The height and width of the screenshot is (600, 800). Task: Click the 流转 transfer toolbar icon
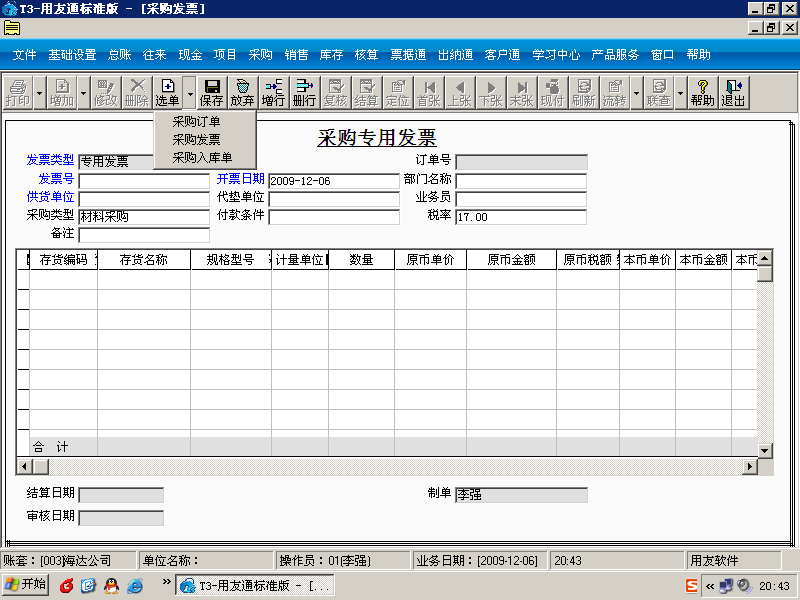[x=614, y=92]
